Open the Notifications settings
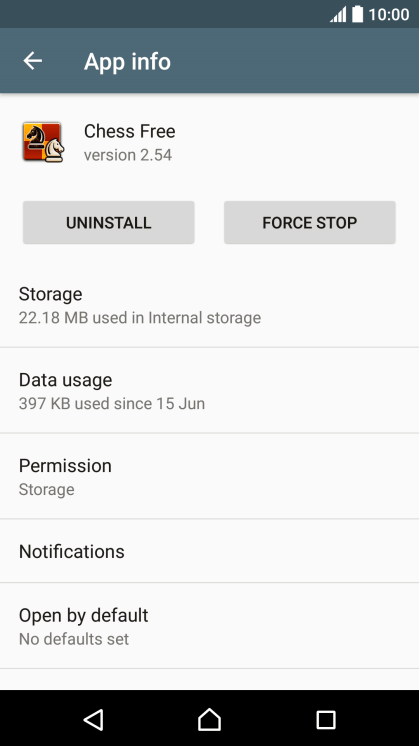Image resolution: width=419 pixels, height=746 pixels. click(x=209, y=551)
